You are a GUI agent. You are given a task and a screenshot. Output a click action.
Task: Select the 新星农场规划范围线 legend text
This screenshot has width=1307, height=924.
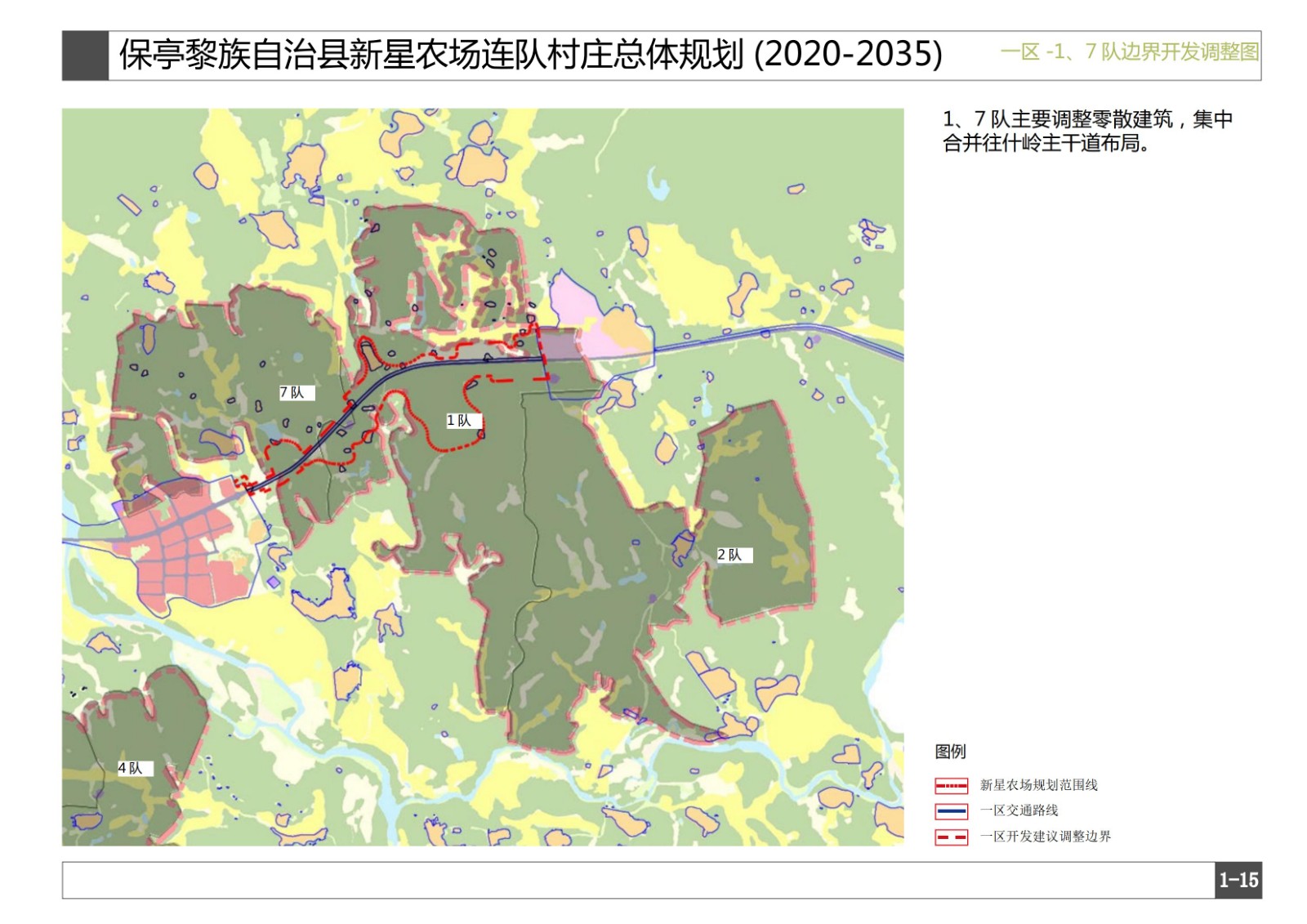pos(1038,785)
